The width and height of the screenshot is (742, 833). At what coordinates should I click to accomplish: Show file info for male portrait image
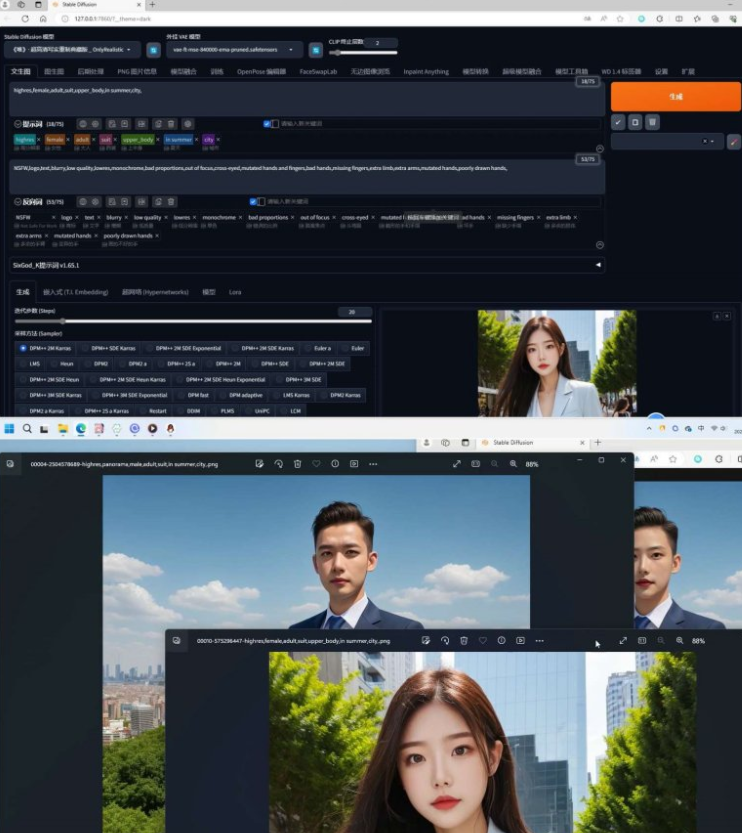[335, 464]
